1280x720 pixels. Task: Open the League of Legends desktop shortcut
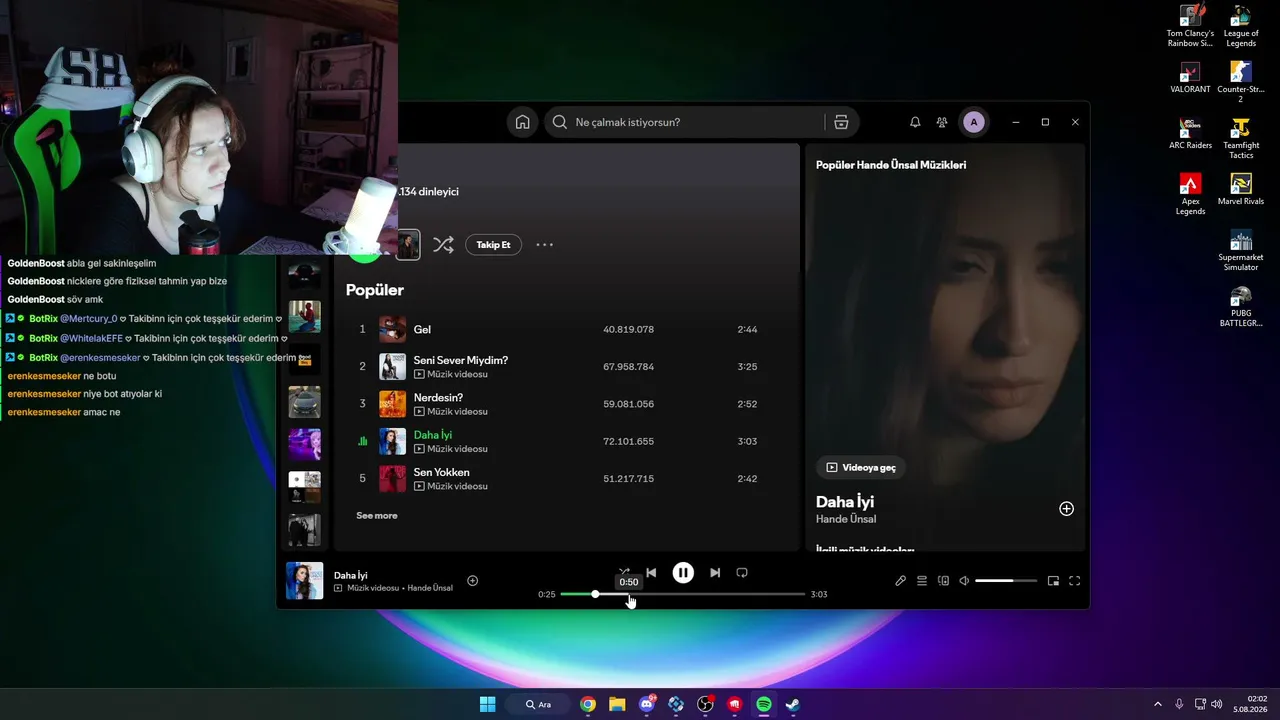click(1241, 26)
